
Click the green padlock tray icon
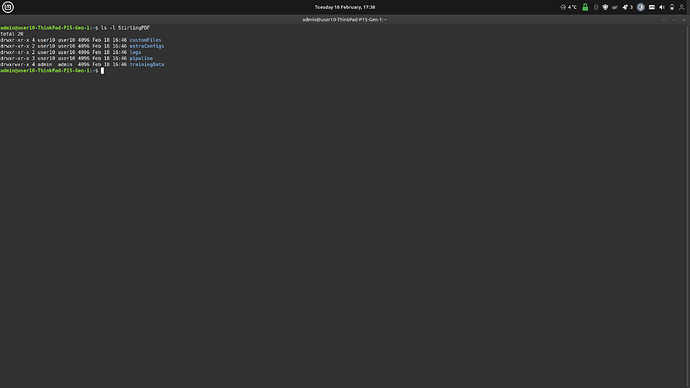(585, 7)
